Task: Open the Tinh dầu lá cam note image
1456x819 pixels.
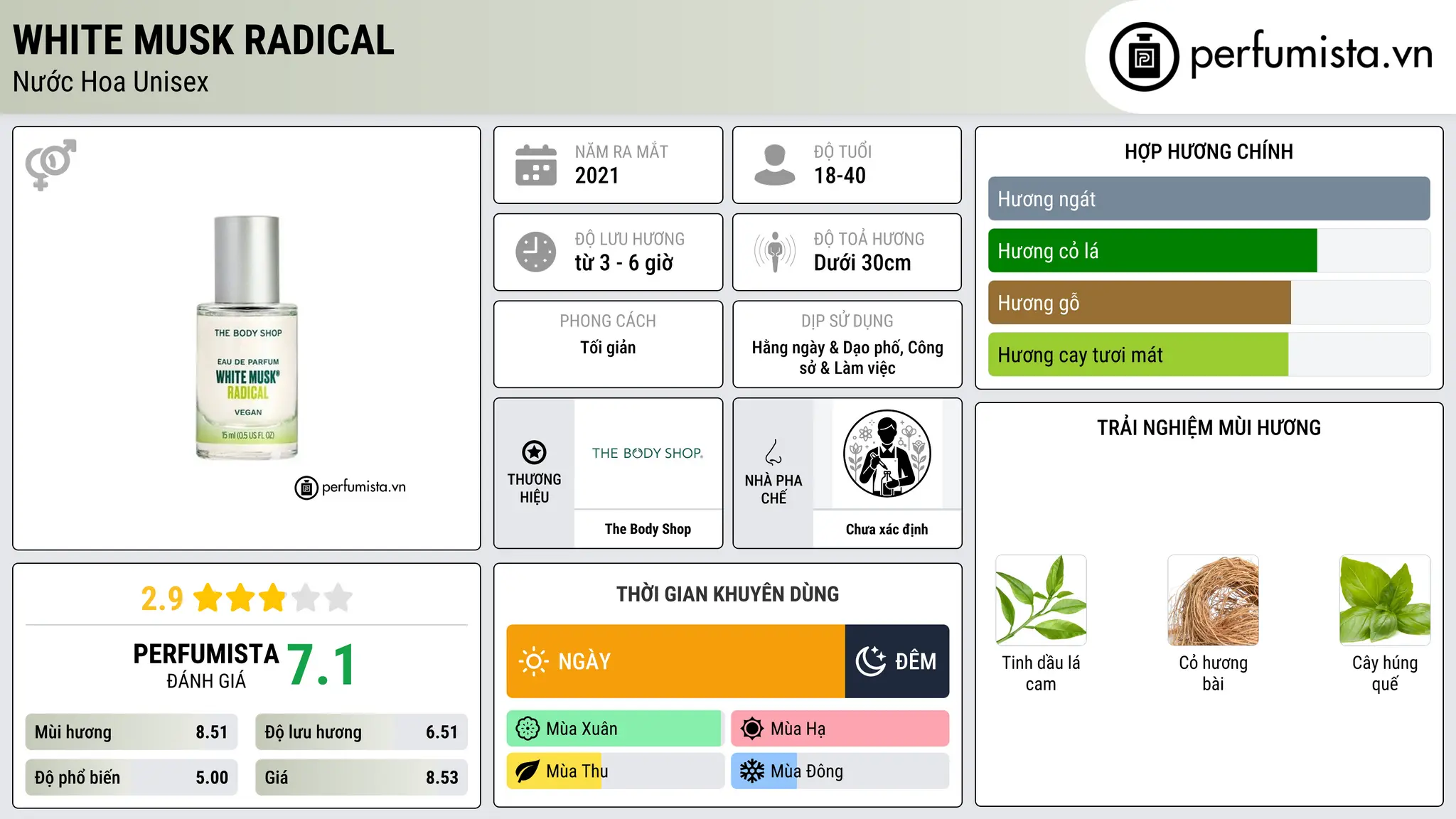Action: pos(1041,600)
